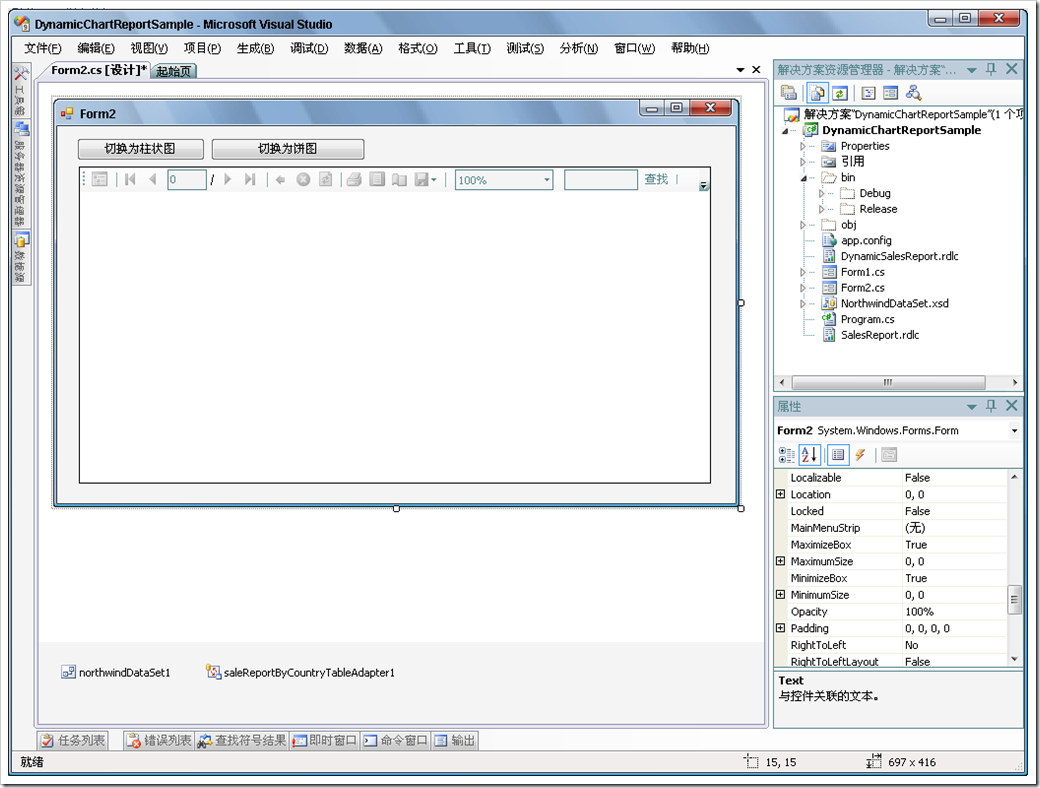Jump to the last page in the report viewer
This screenshot has width=1040, height=788.
(x=249, y=180)
